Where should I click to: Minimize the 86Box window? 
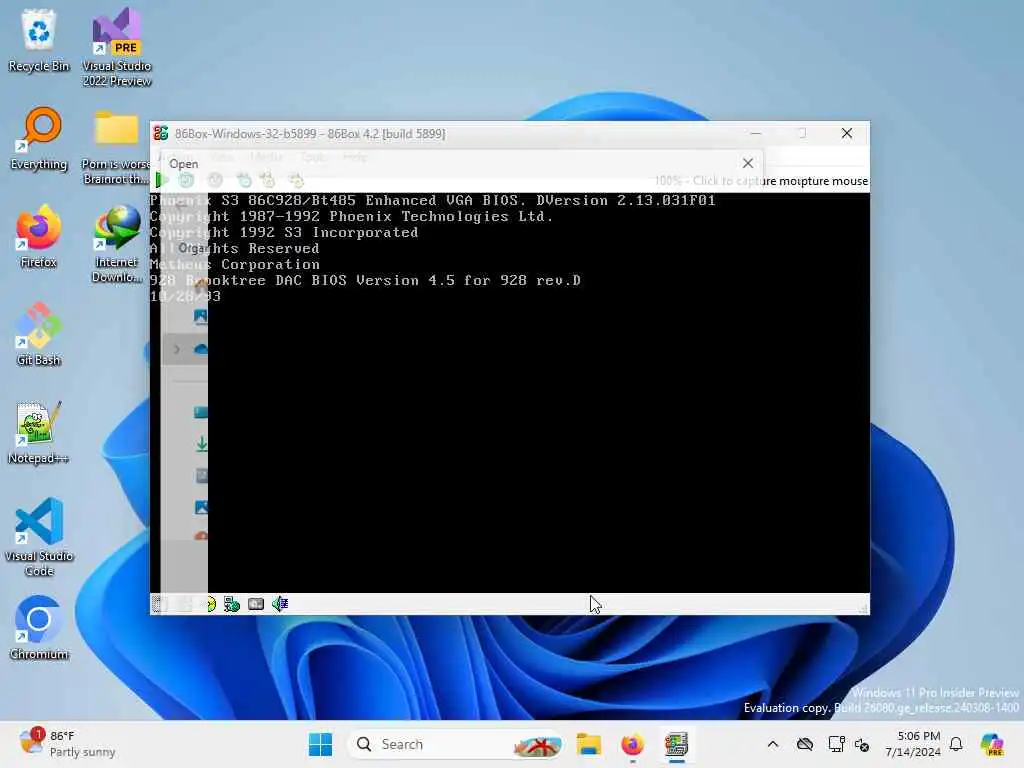(x=756, y=133)
